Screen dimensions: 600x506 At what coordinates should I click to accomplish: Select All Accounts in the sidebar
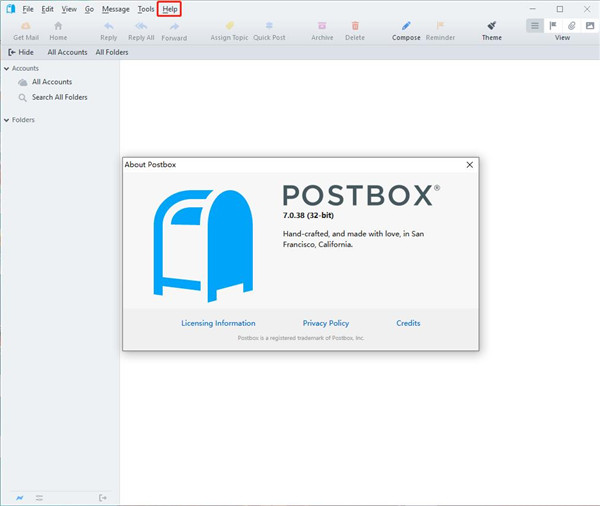point(51,82)
